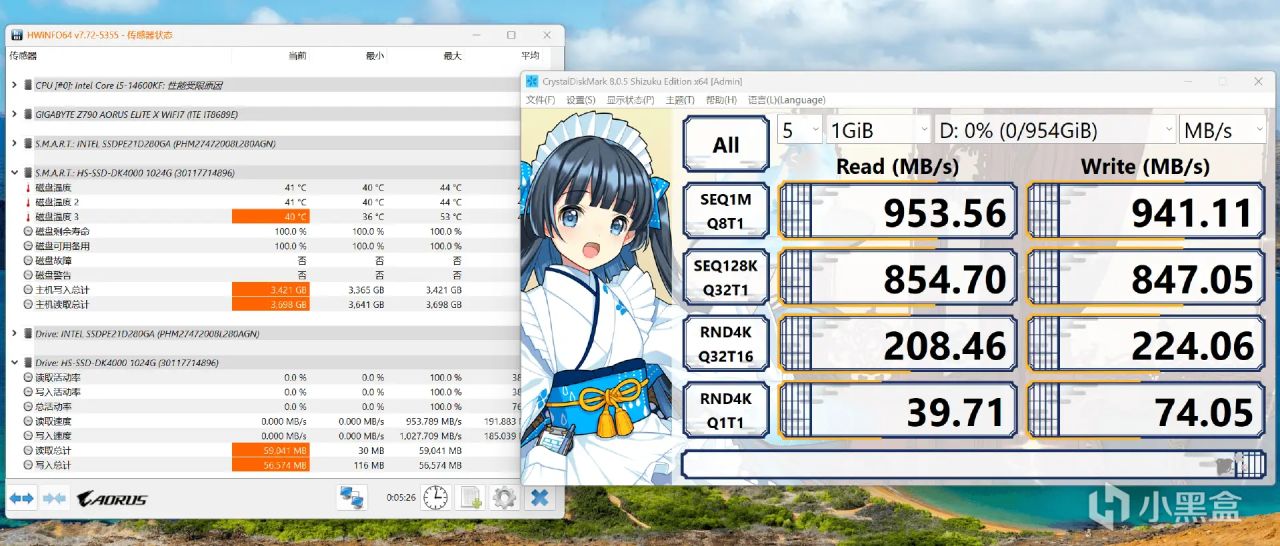This screenshot has height=546, width=1280.
Task: Run the SEQ128K Q32T1 test button
Action: tap(726, 276)
